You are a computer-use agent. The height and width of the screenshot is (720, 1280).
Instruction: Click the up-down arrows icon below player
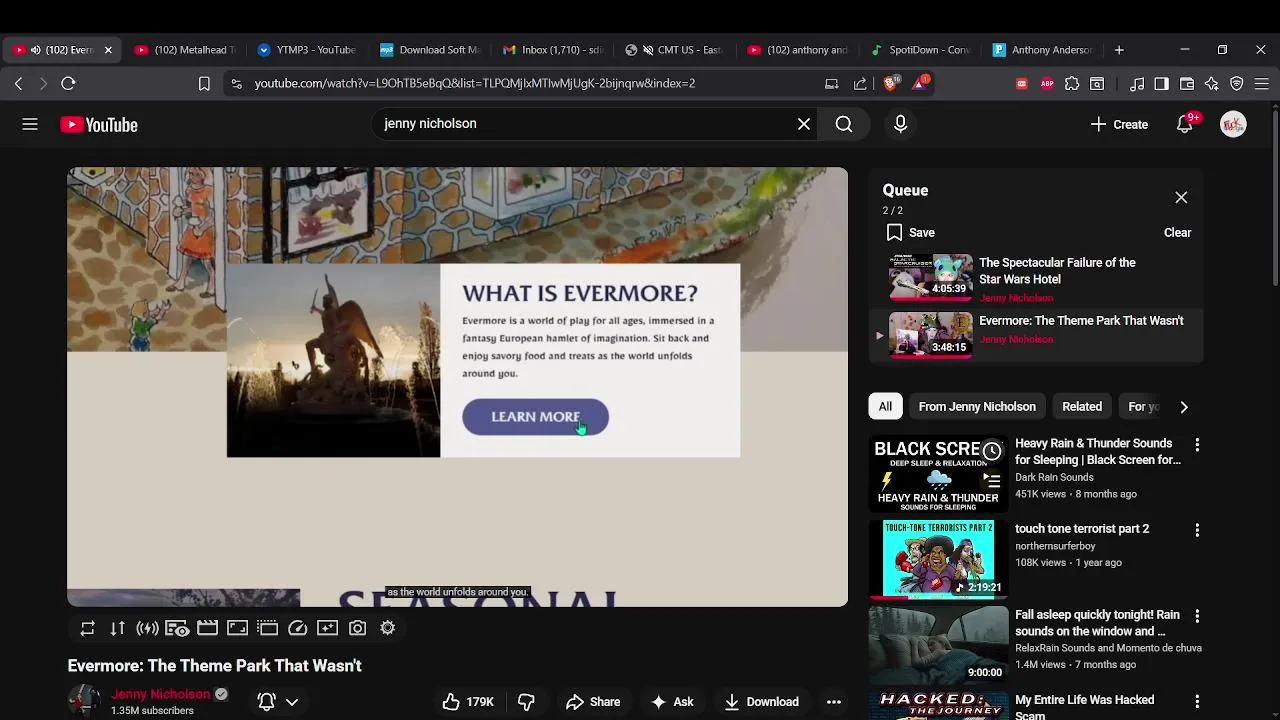(x=117, y=628)
